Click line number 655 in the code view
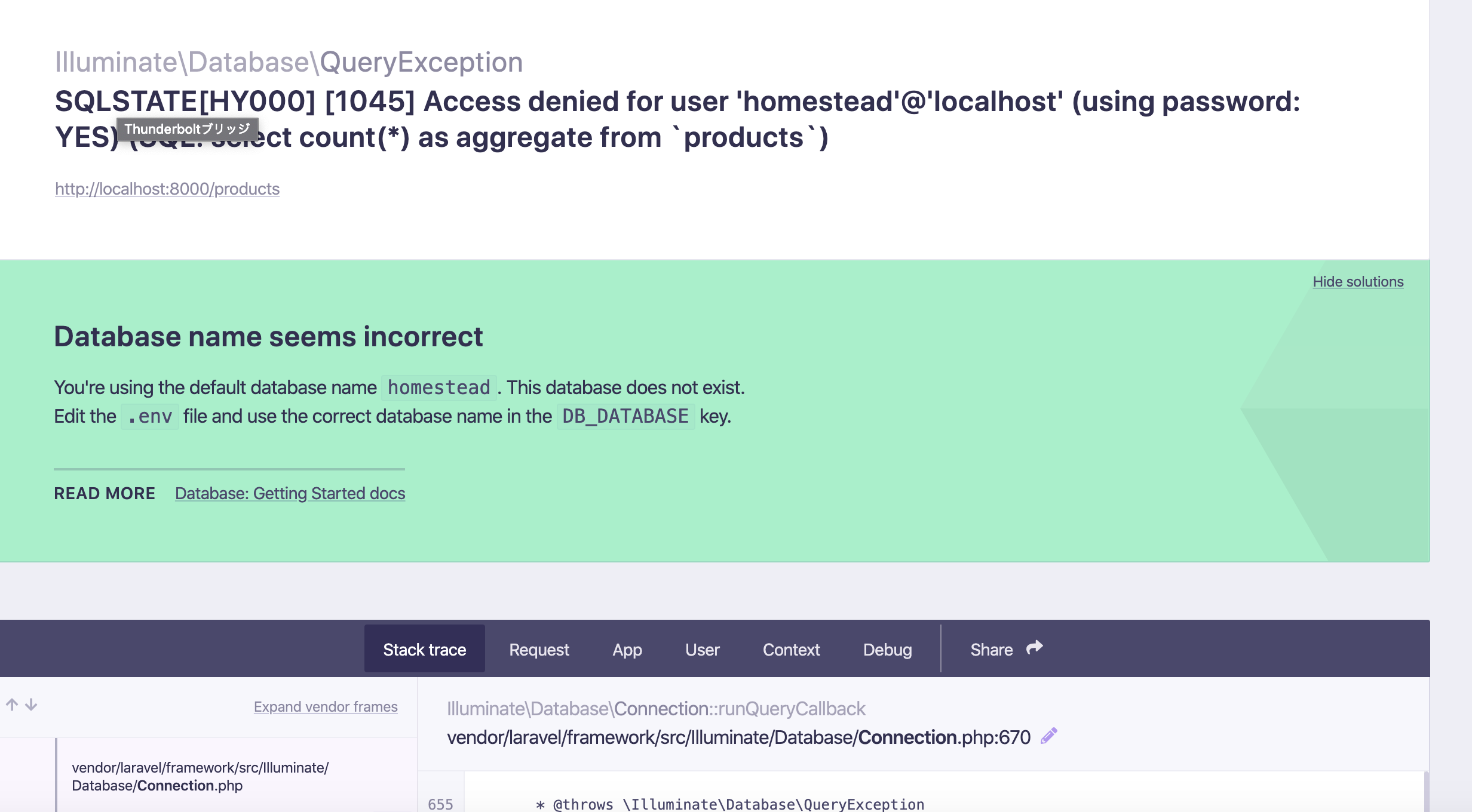Image resolution: width=1472 pixels, height=812 pixels. coord(440,804)
